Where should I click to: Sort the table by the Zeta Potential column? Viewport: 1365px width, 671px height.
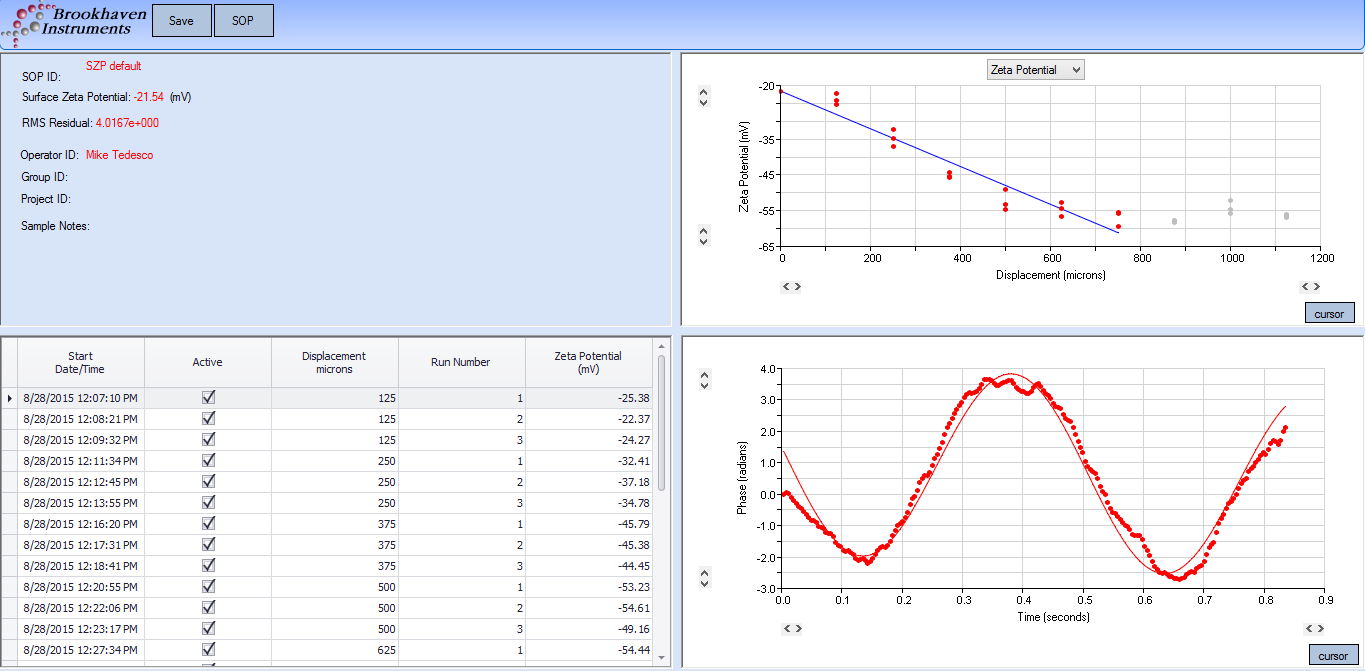(x=588, y=362)
